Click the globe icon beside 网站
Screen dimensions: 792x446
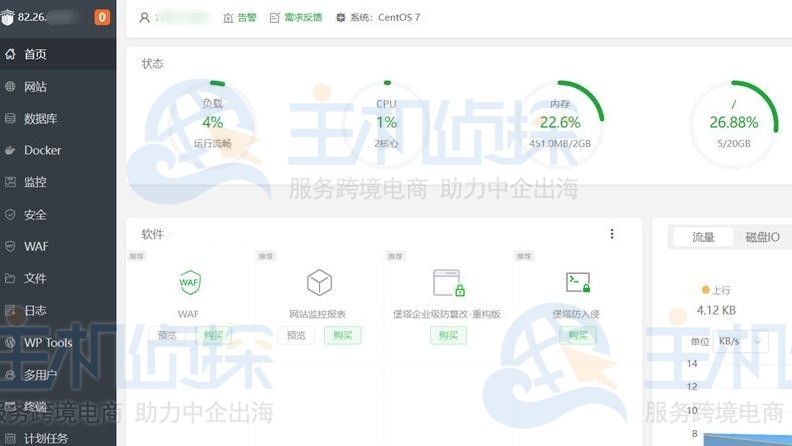point(10,86)
